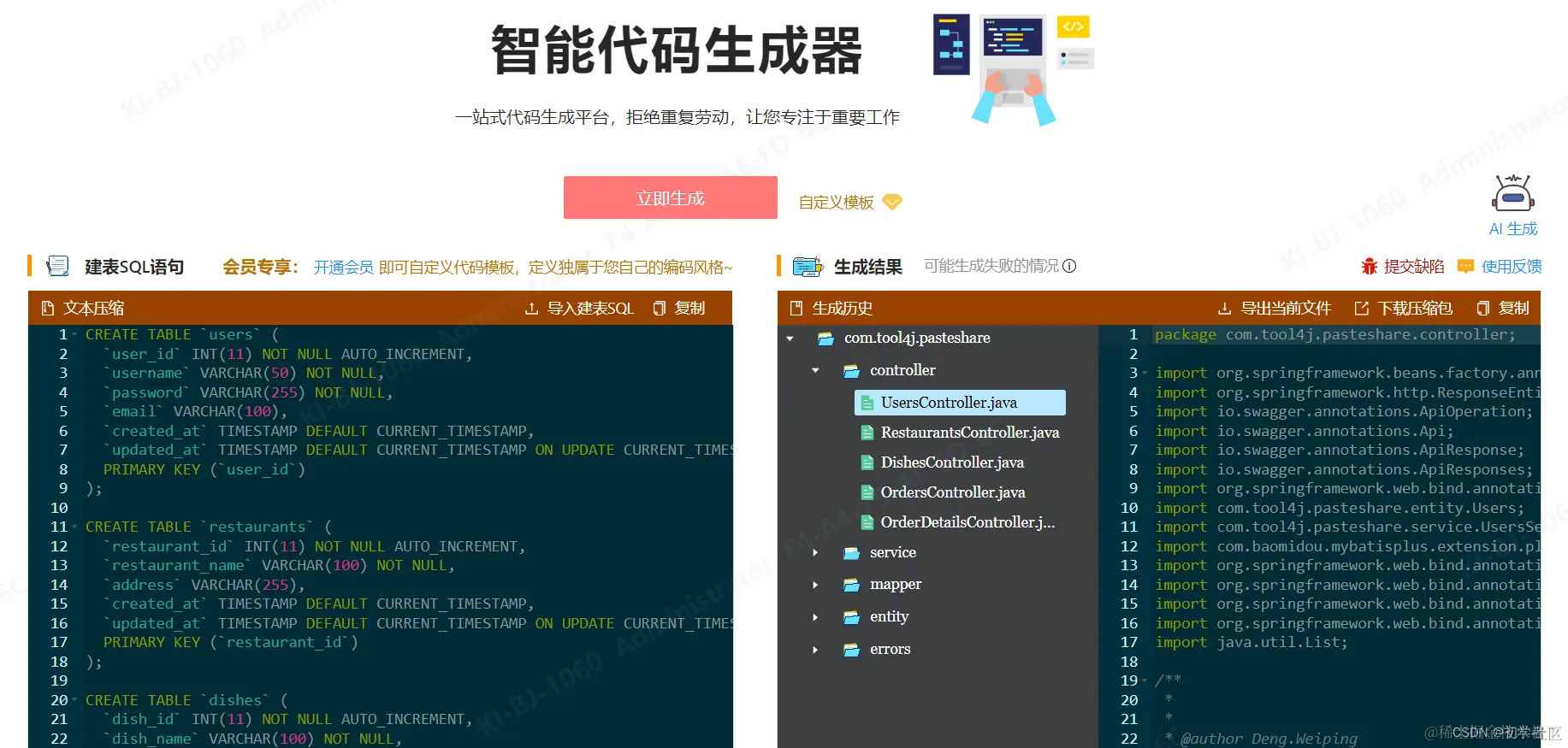
Task: Expand the service folder arrow
Action: [x=815, y=553]
